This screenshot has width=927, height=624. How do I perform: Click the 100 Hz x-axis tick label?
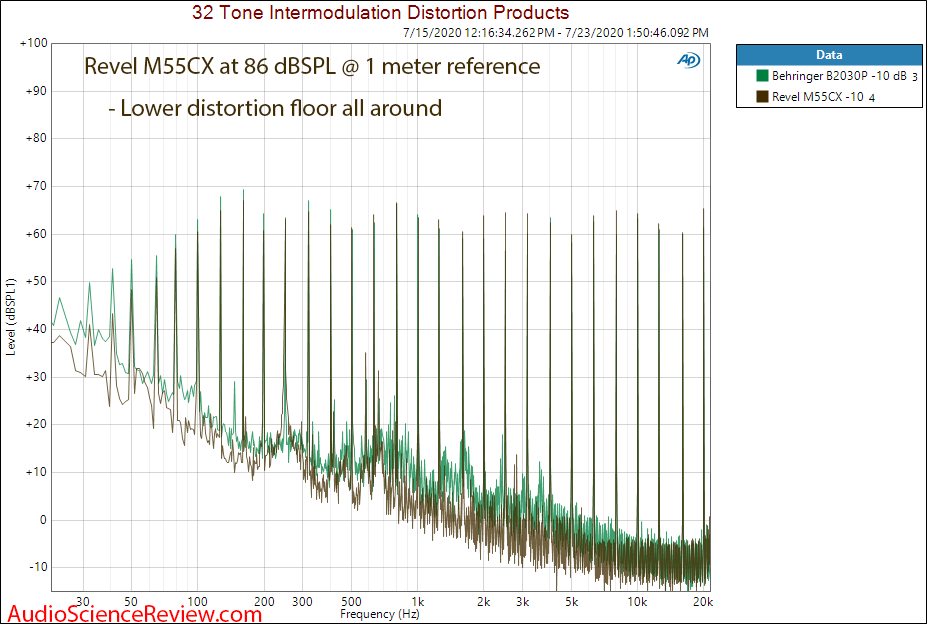197,602
